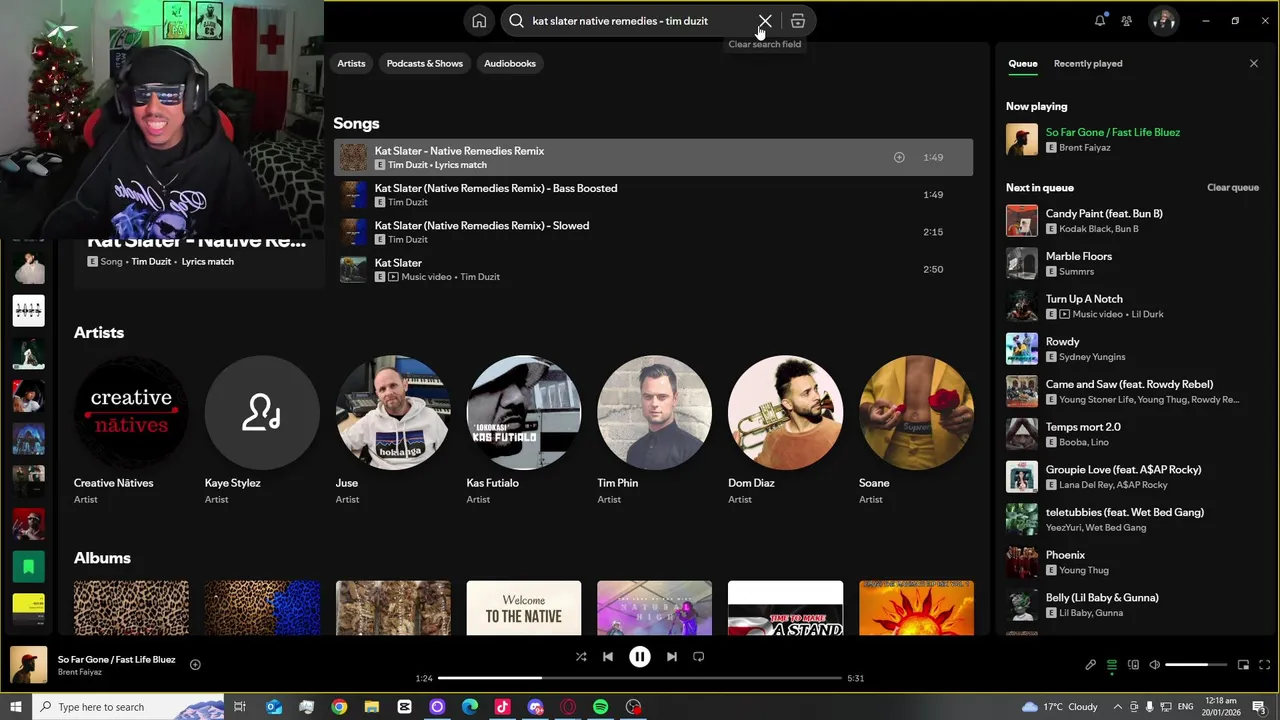Filter results by Audiobooks
The height and width of the screenshot is (720, 1280).
click(510, 63)
